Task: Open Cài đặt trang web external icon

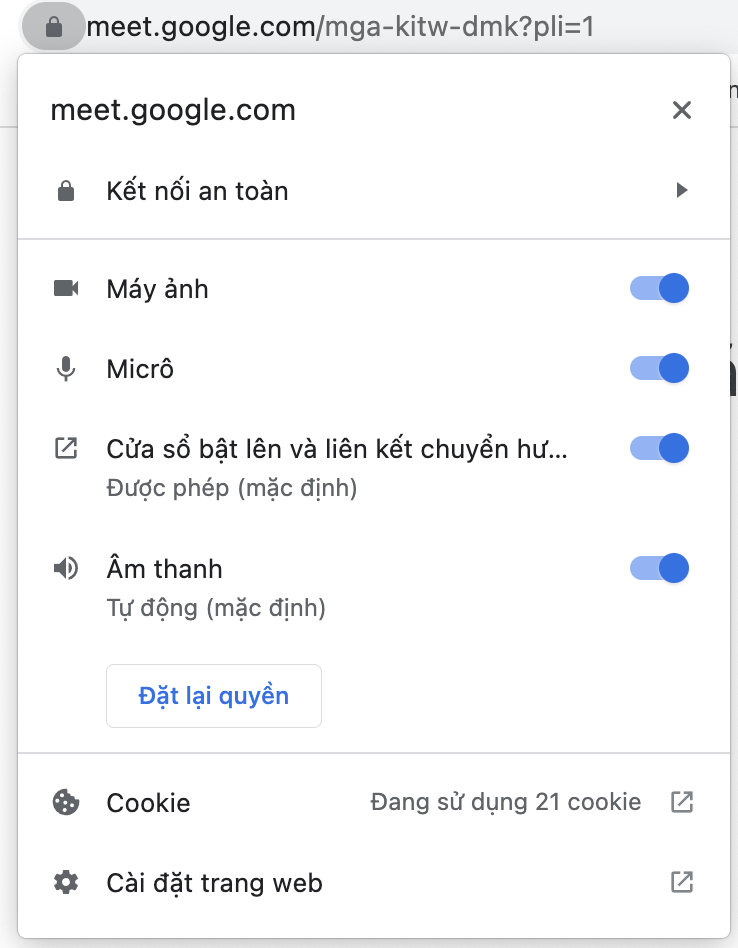Action: (682, 881)
